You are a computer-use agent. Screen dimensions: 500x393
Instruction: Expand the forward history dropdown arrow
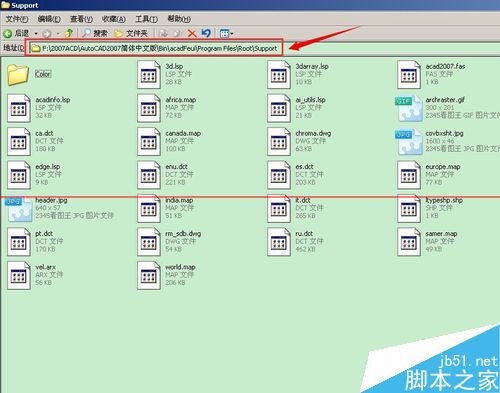coord(58,34)
